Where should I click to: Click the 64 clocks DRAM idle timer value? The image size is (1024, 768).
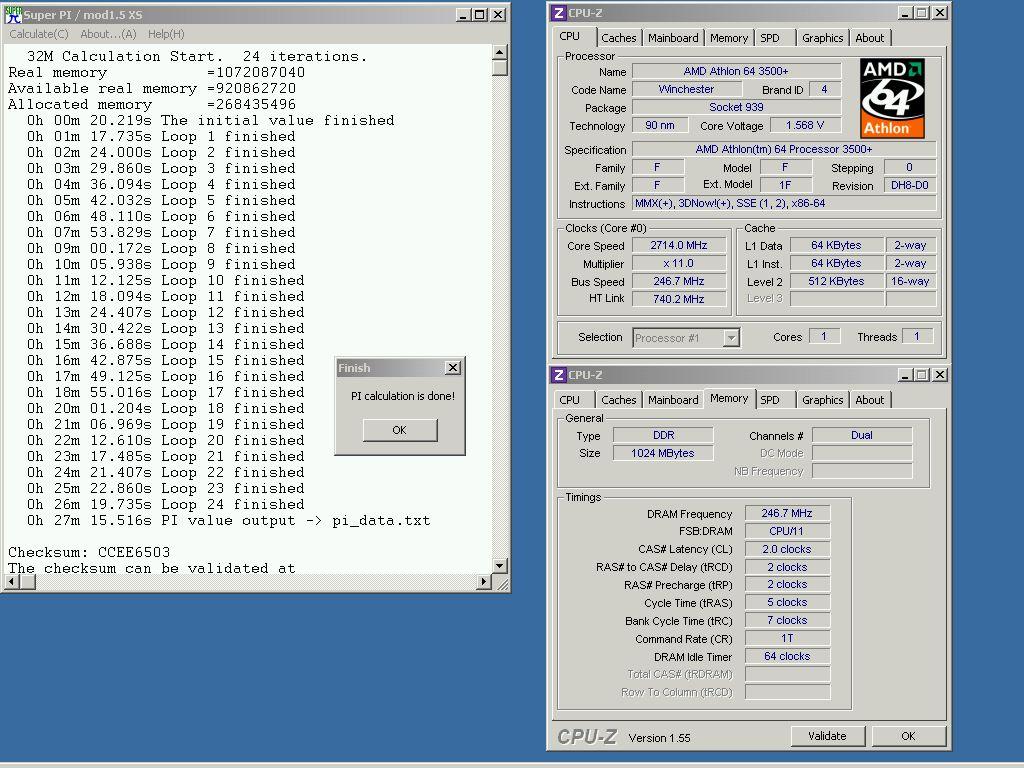(787, 656)
